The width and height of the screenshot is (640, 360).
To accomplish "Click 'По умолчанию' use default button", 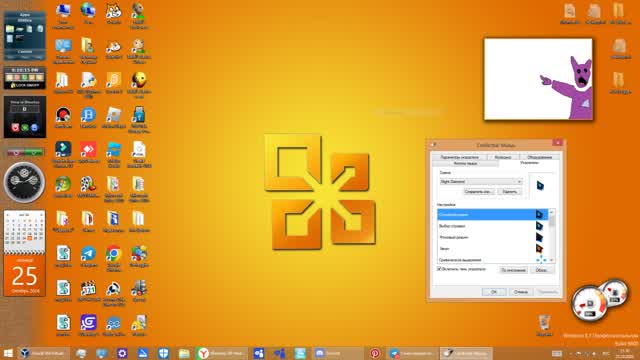I will click(x=513, y=270).
